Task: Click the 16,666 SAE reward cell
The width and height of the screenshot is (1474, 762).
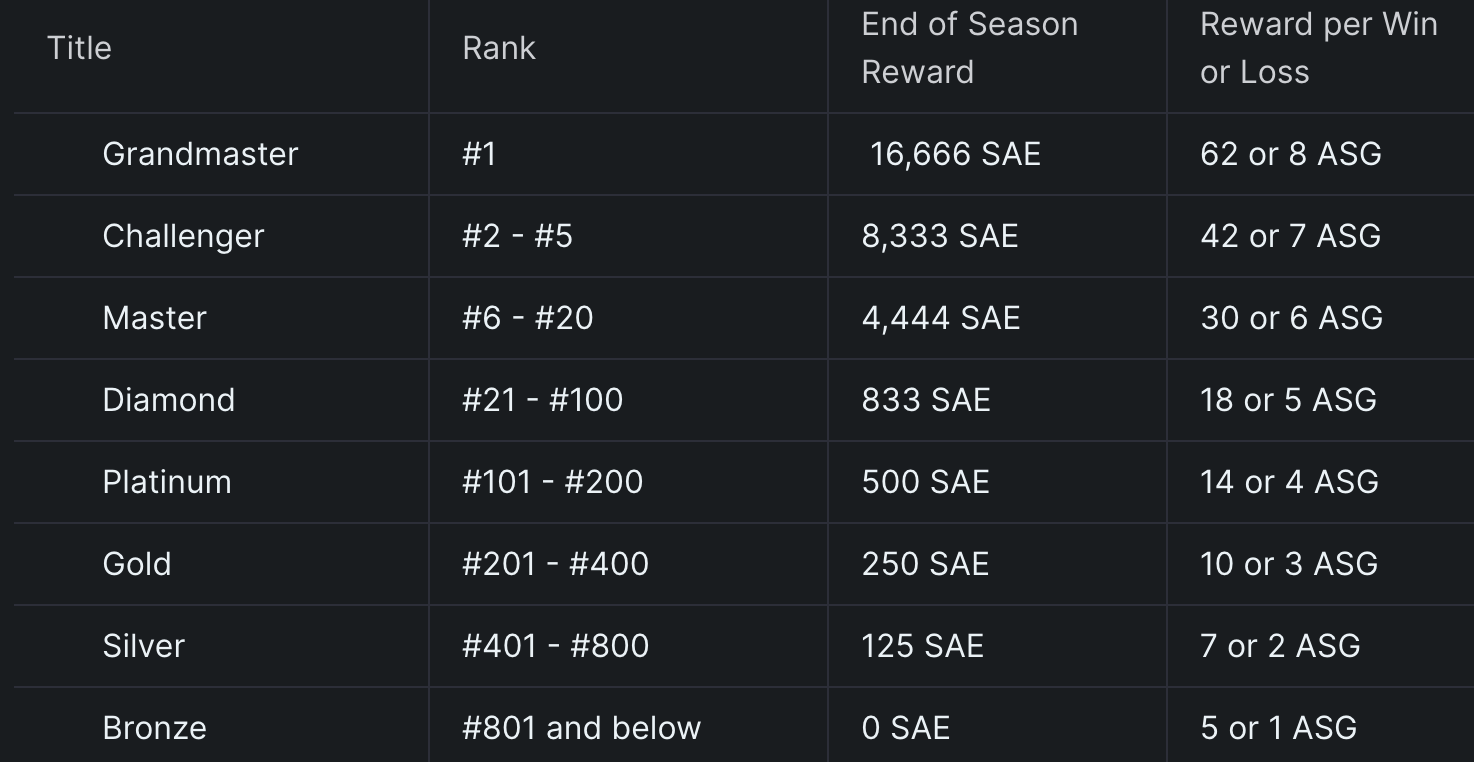Action: [x=955, y=154]
